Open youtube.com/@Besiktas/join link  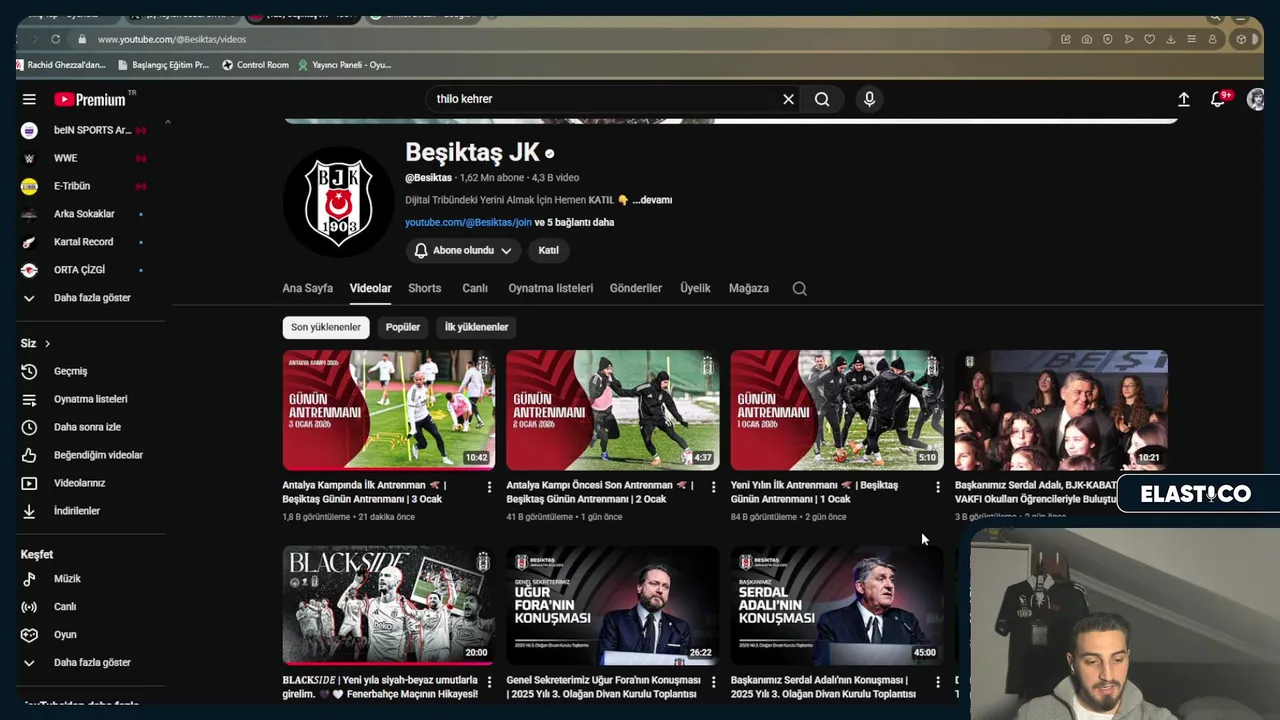[468, 222]
